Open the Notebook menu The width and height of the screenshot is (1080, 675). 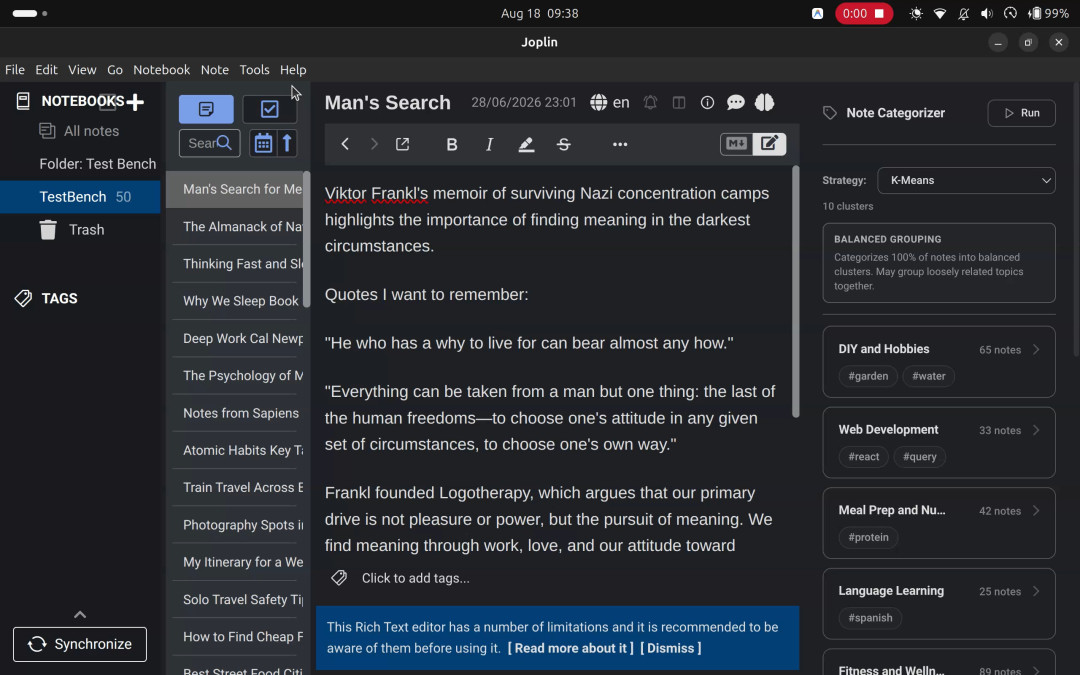(x=161, y=70)
